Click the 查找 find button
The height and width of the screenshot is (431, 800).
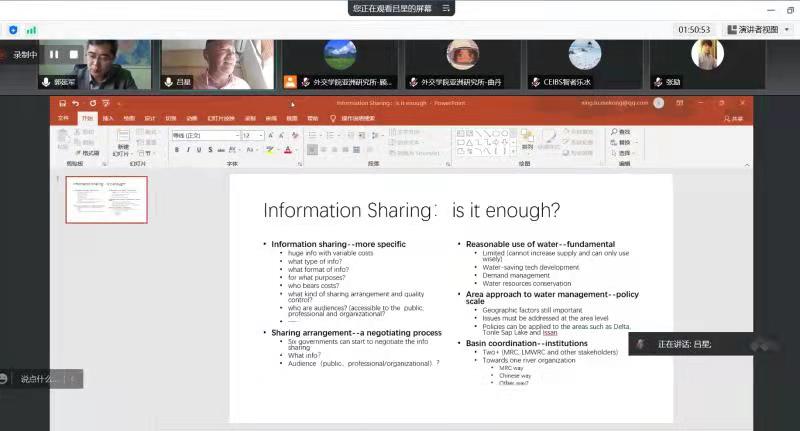click(x=623, y=132)
